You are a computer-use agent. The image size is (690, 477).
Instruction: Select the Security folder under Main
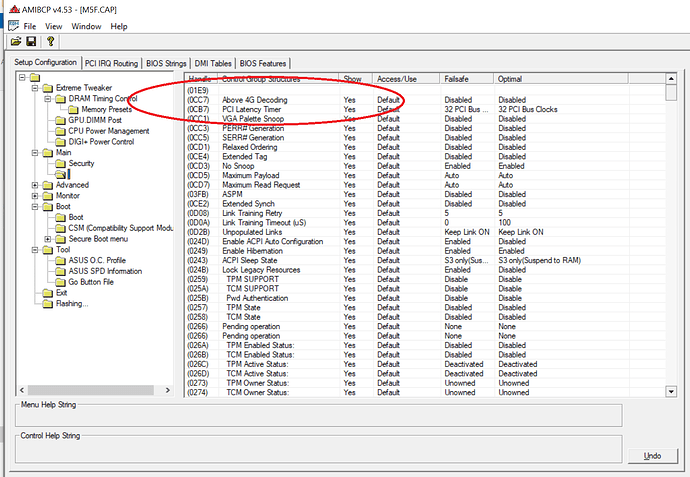coord(75,163)
